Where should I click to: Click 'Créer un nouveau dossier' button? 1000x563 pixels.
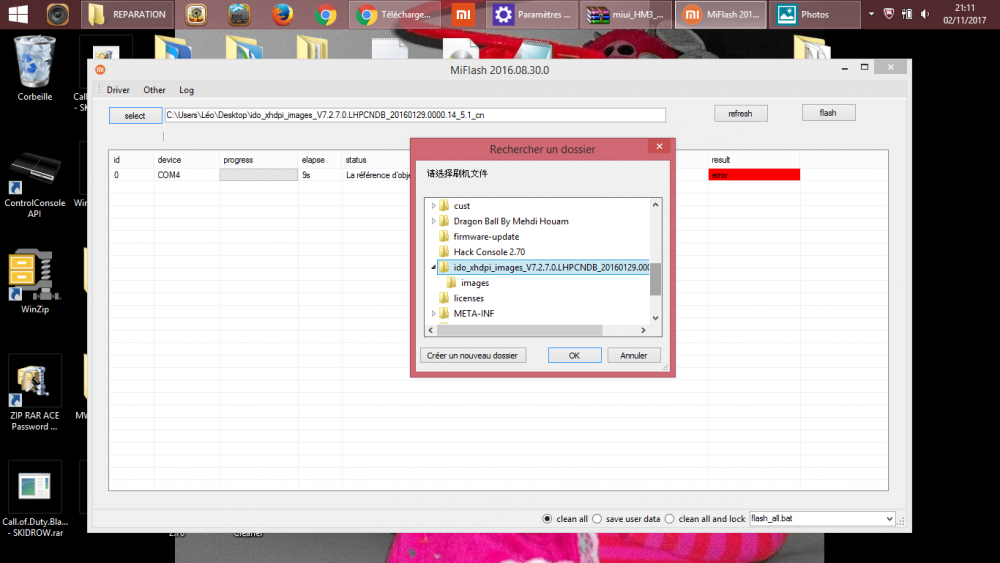coord(472,355)
